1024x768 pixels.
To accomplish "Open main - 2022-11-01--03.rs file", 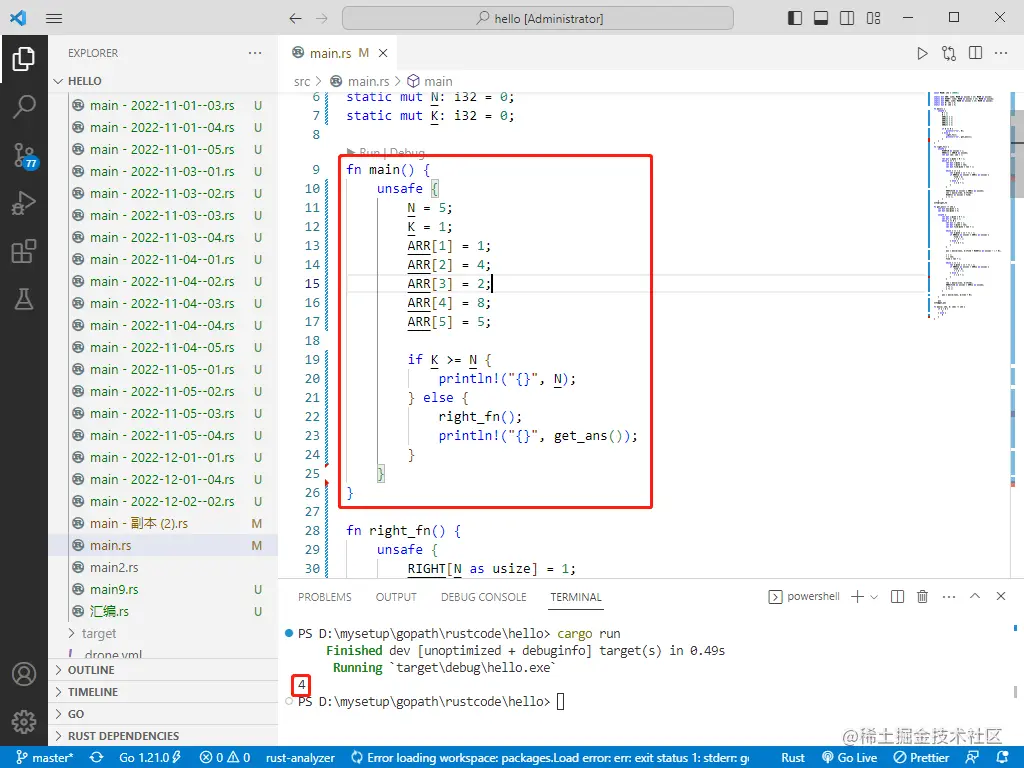I will click(165, 105).
